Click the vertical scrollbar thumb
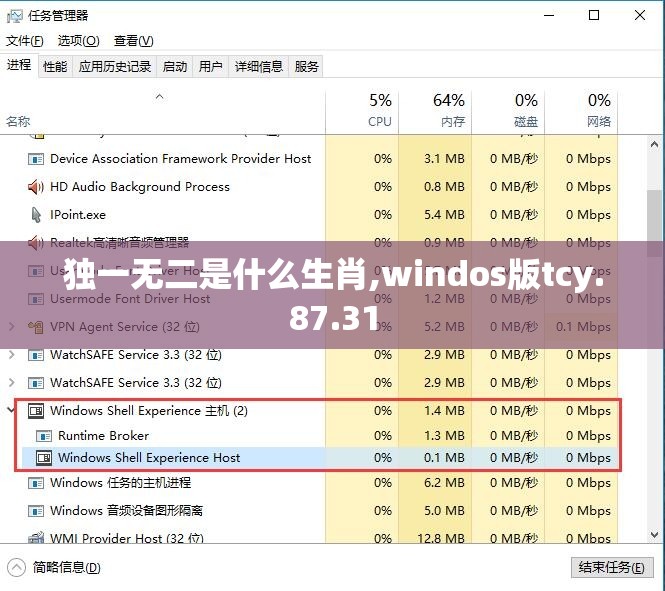The image size is (665, 591). pyautogui.click(x=654, y=223)
